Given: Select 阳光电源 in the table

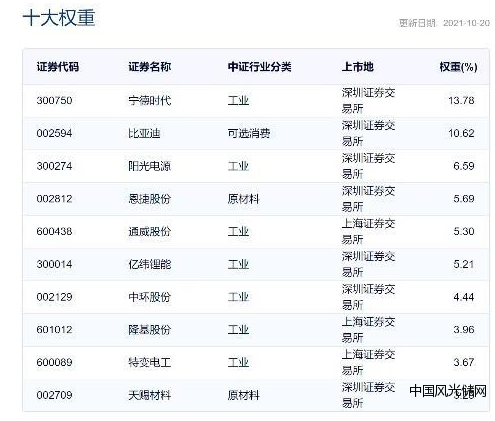Looking at the screenshot, I should 150,166.
